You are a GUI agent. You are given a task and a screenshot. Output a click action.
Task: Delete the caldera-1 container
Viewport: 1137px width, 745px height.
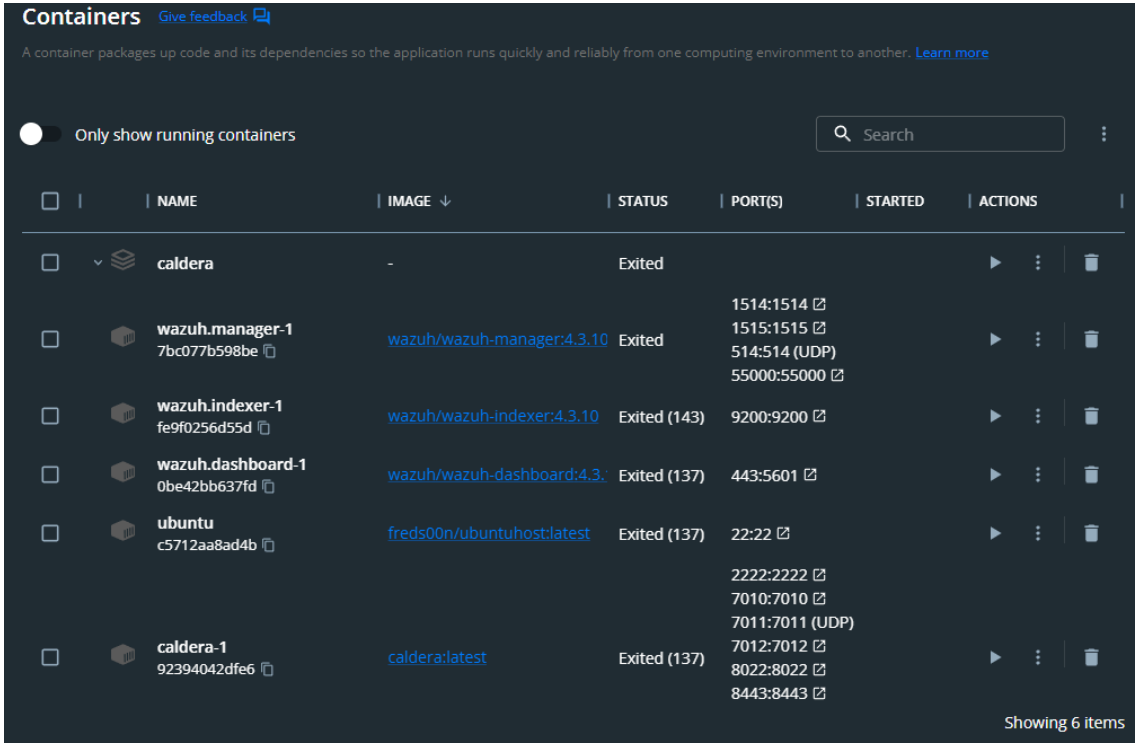1091,658
